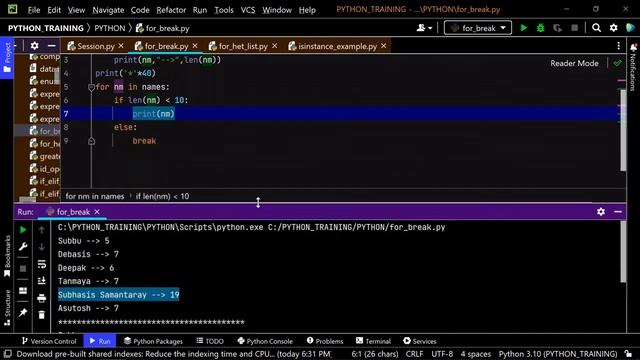640x360 pixels.
Task: Open Project panel settings gear
Action: tap(35, 46)
